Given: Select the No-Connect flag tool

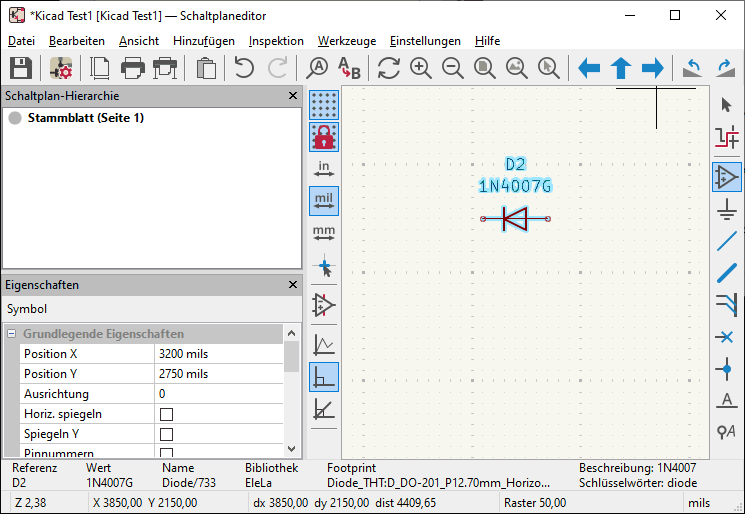Looking at the screenshot, I should coord(727,337).
